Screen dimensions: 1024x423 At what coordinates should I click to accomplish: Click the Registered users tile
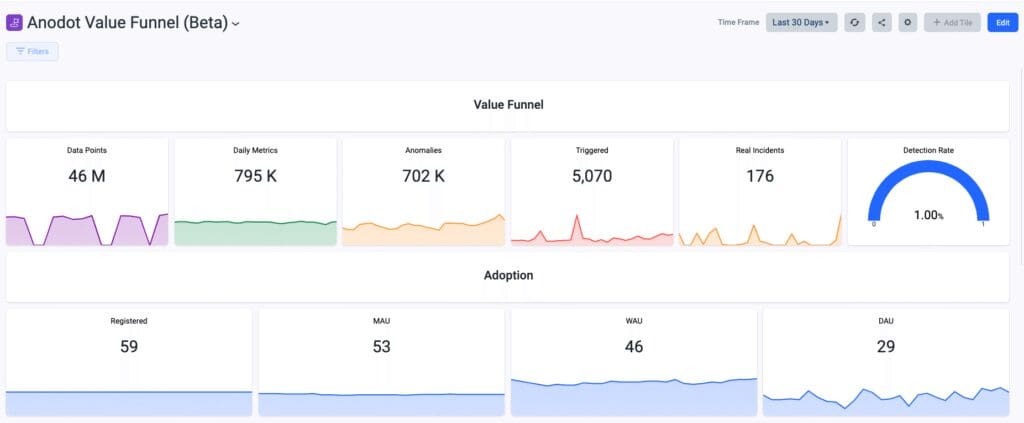[129, 362]
